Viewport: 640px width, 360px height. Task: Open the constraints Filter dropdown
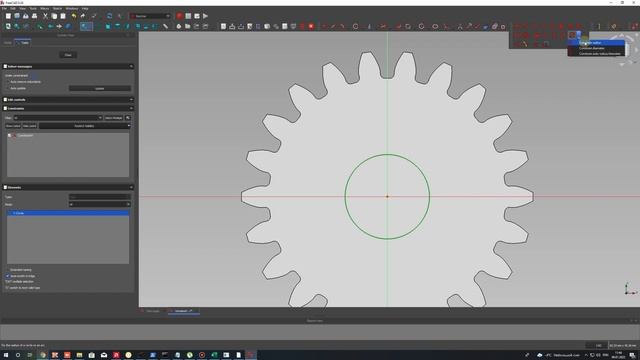click(58, 118)
